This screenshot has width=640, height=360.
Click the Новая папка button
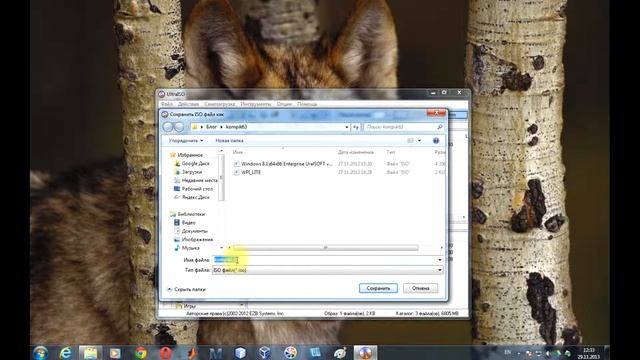click(229, 140)
